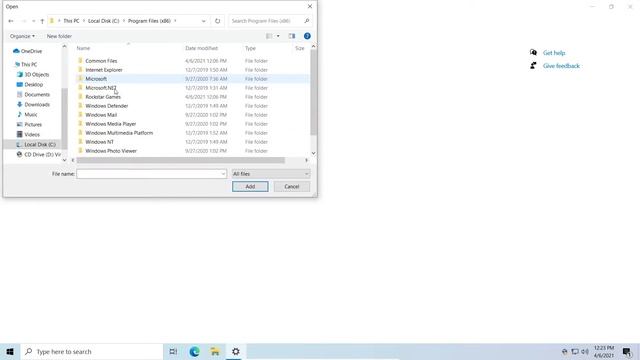Click This PC breadcrumb in address bar

[71, 21]
